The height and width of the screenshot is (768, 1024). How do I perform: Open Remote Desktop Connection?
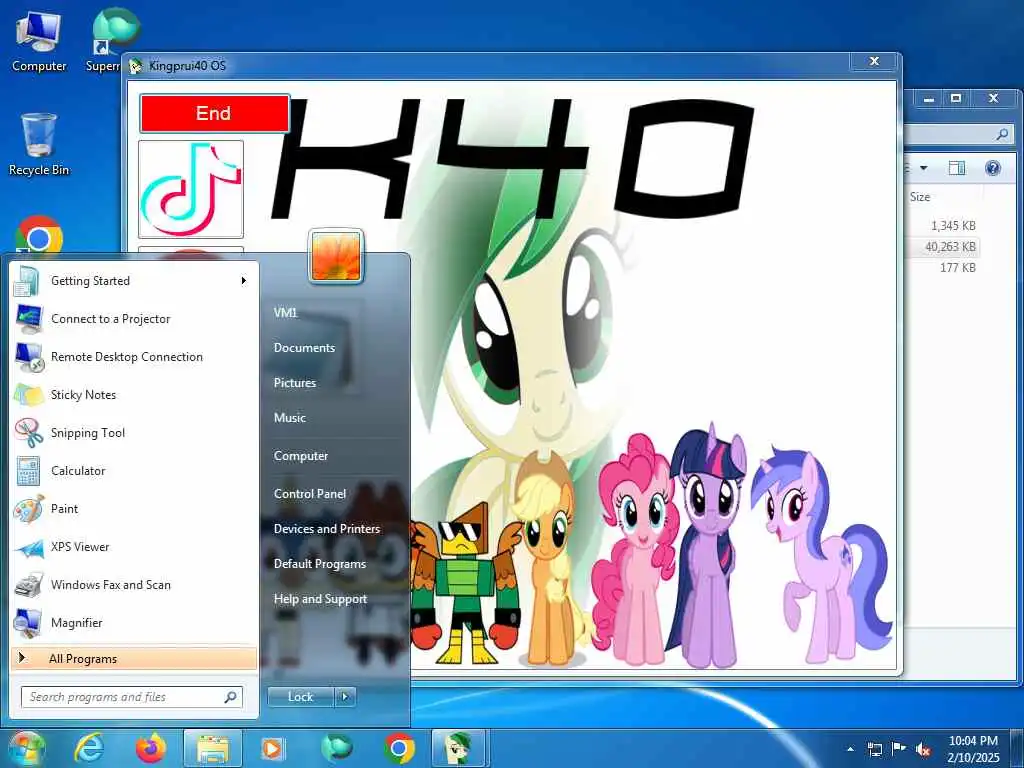134,357
